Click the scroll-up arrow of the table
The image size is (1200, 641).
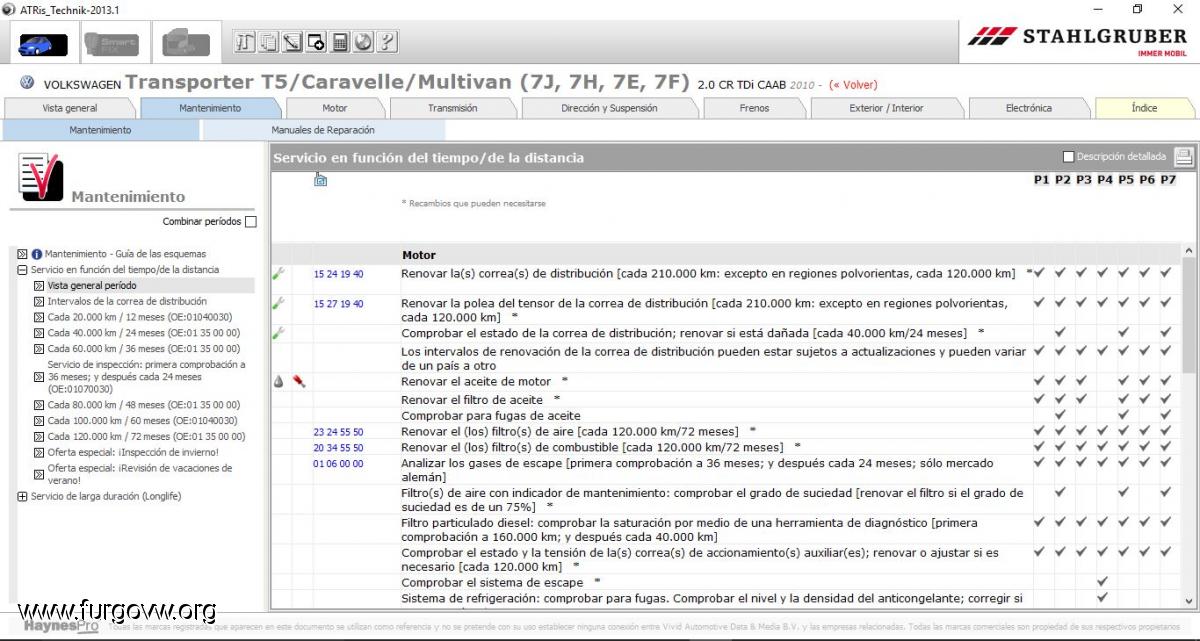1189,251
